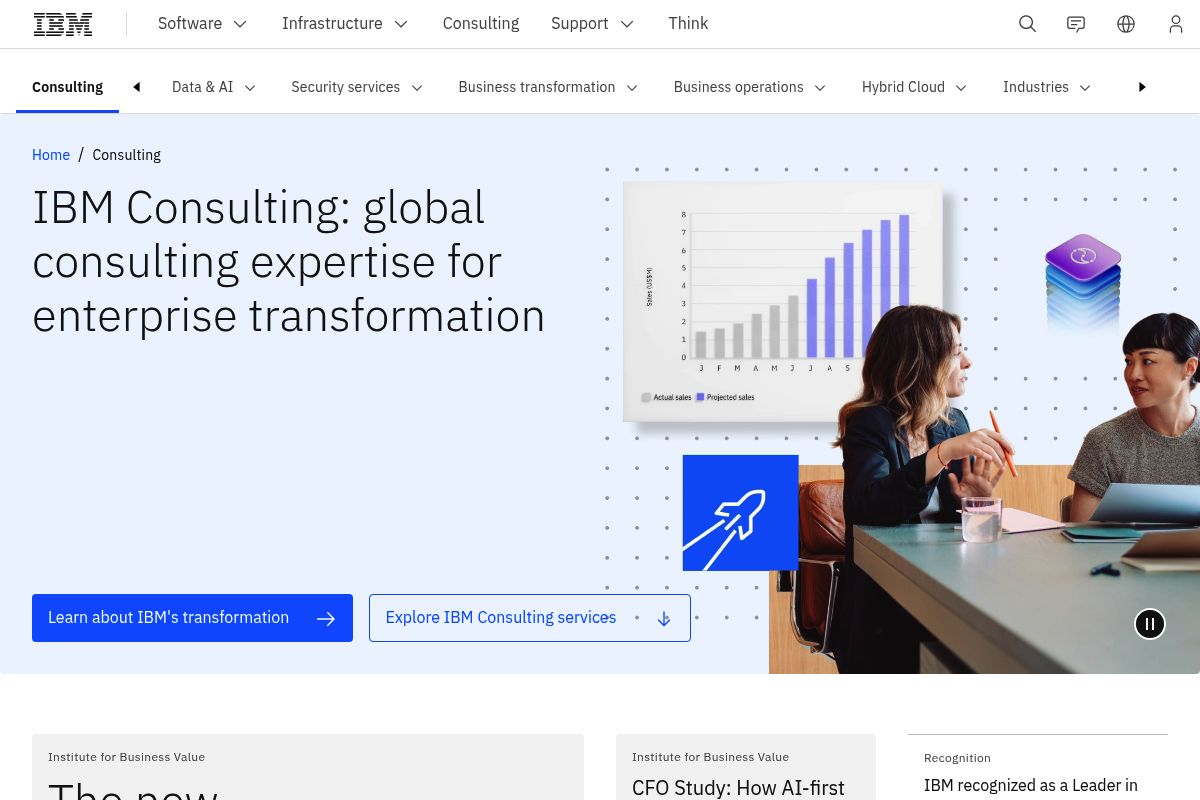Open the search icon in header

1027,24
